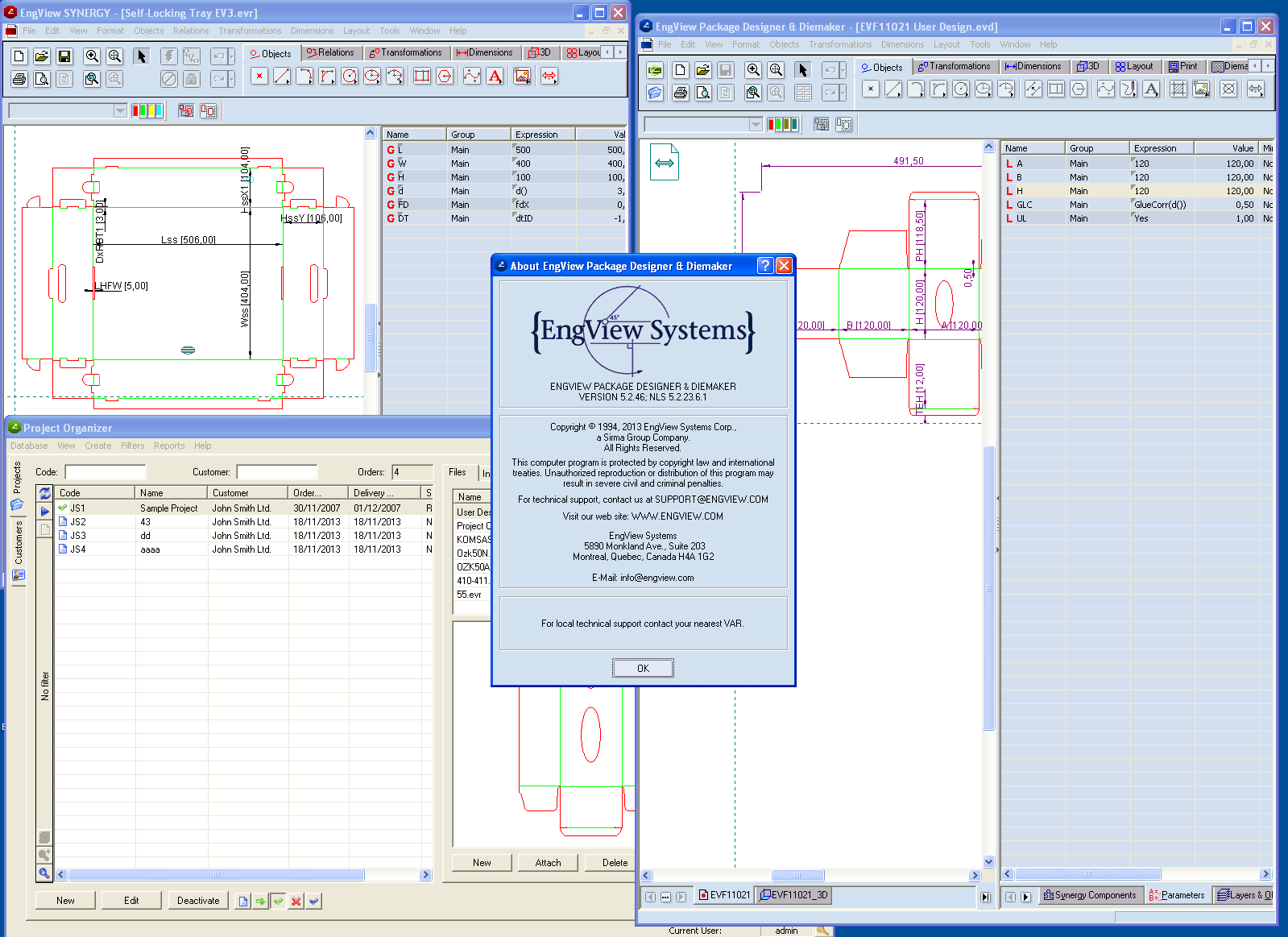Viewport: 1288px width, 937px height.
Task: Toggle the Projects vertical tab in Organizer
Action: pyautogui.click(x=18, y=487)
